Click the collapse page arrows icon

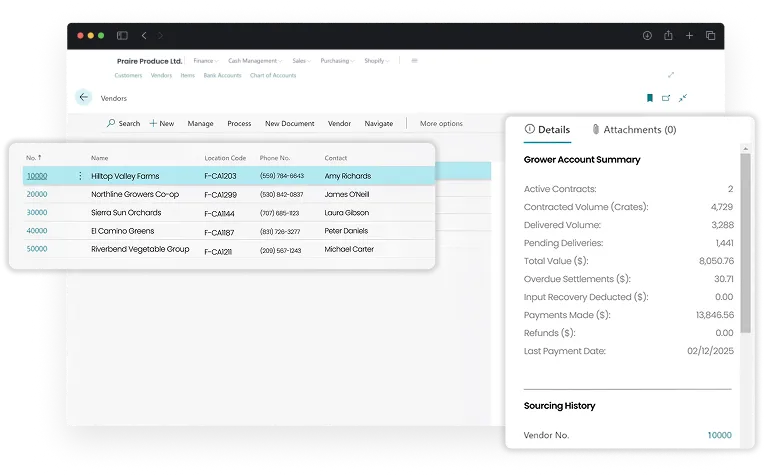[683, 98]
